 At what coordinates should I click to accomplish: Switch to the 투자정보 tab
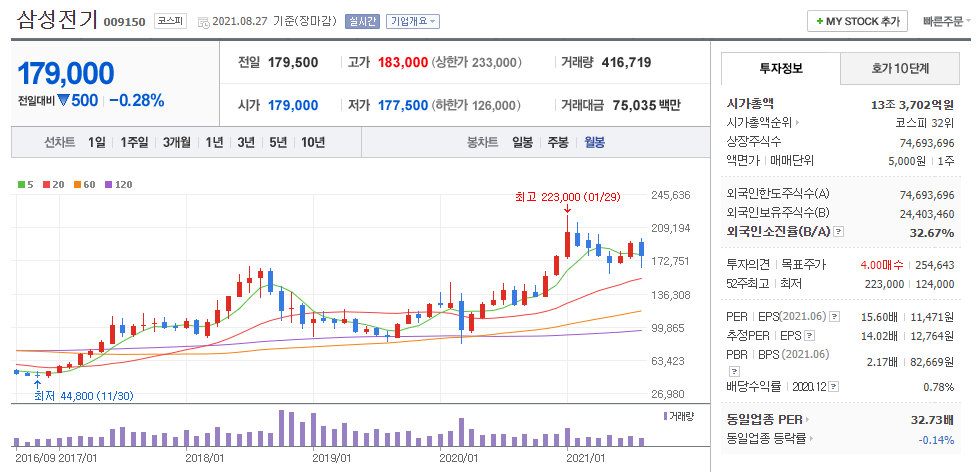(781, 69)
